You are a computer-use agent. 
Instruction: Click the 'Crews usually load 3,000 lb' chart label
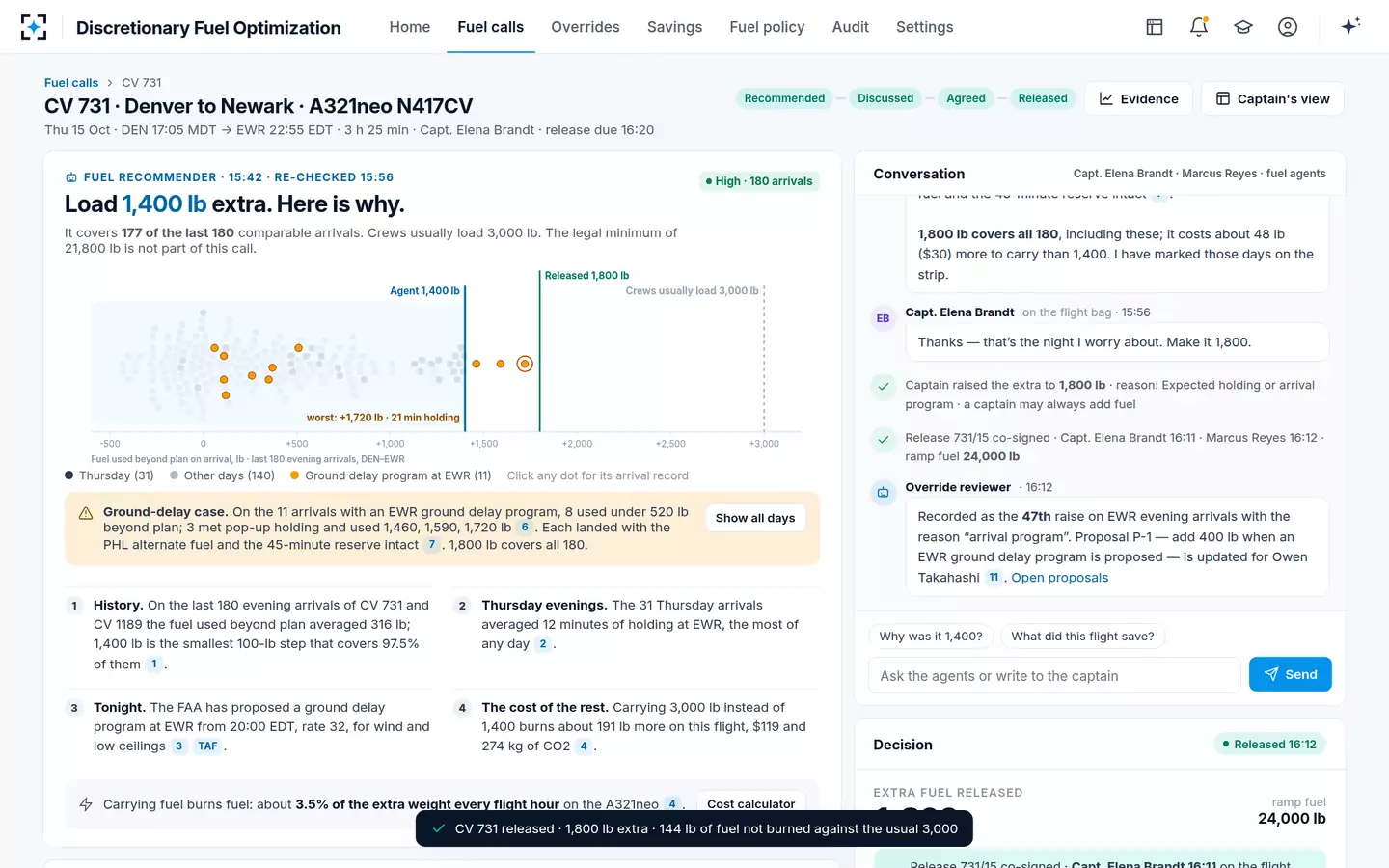[692, 291]
